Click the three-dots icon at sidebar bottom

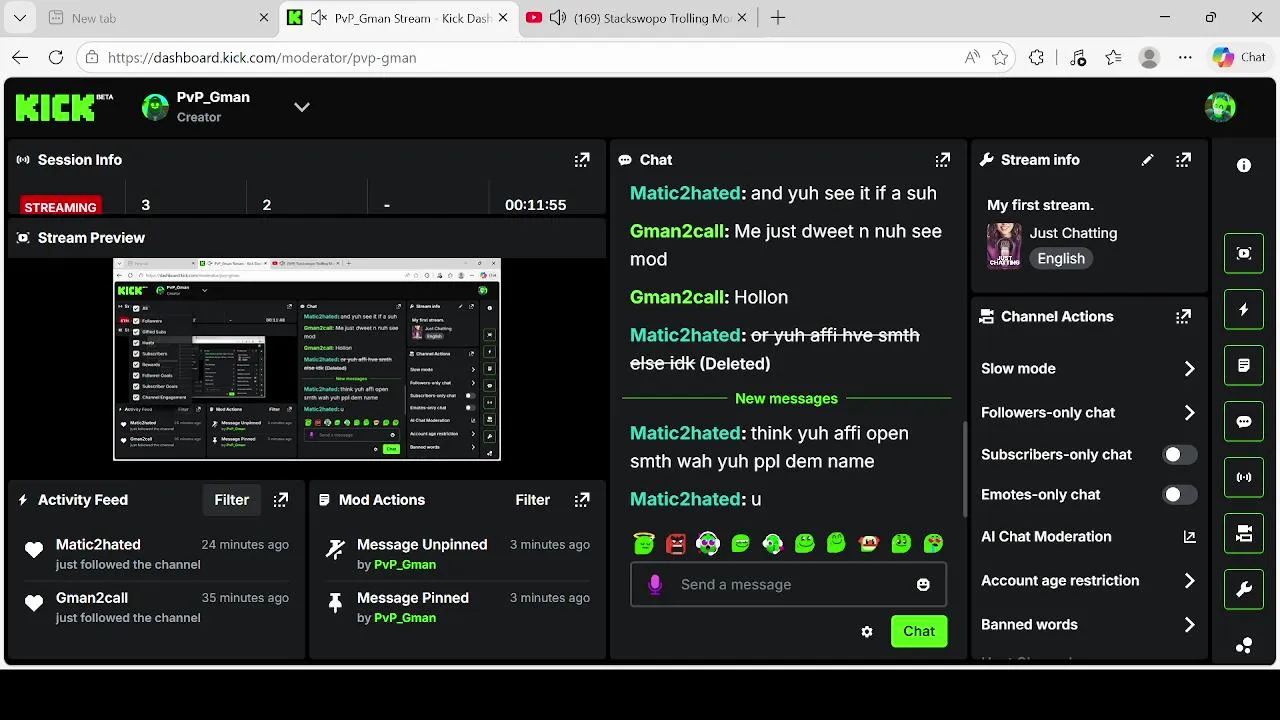(1244, 645)
